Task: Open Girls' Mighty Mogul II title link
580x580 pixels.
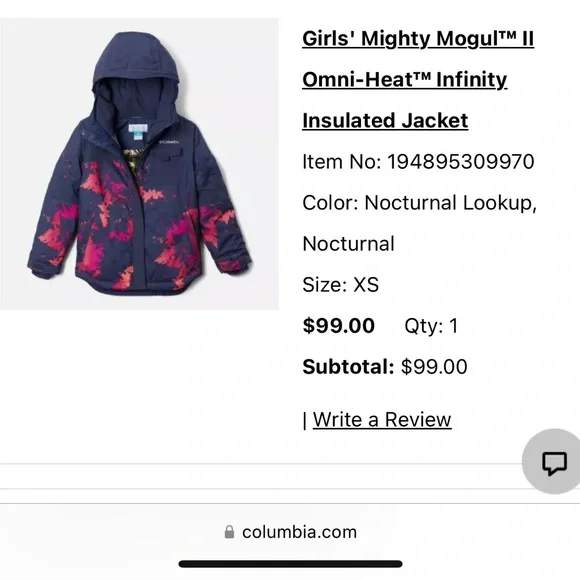Action: pos(418,38)
